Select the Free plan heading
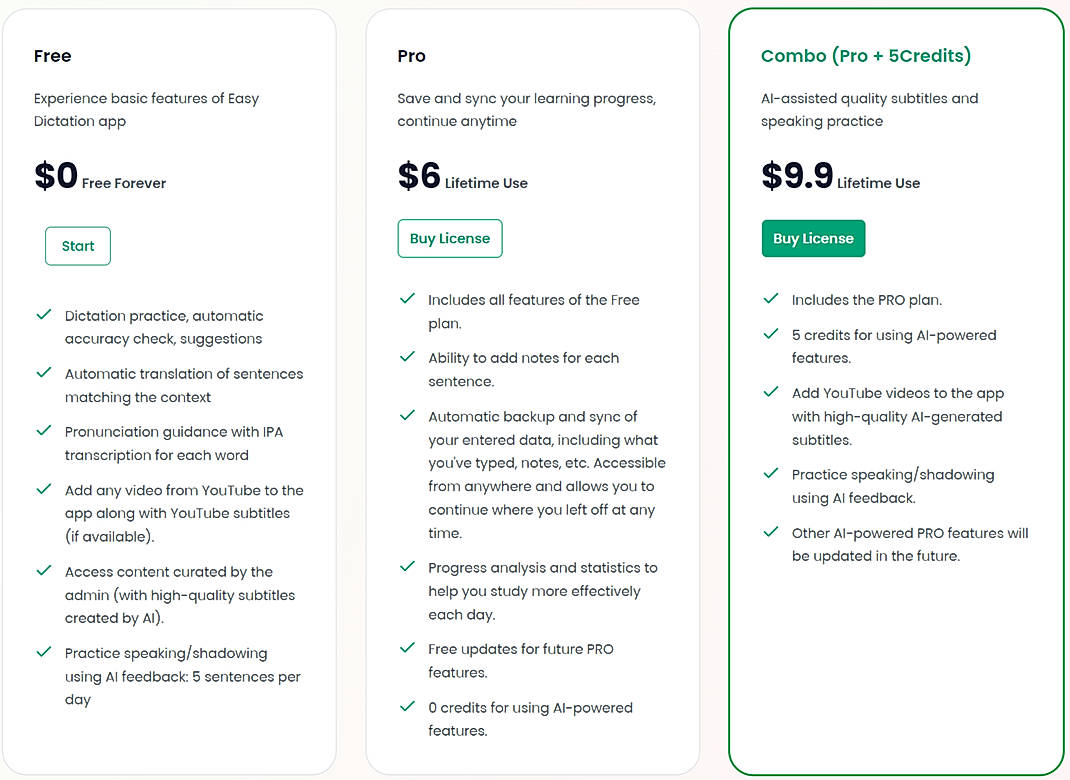Viewport: 1070px width, 780px height. 52,56
